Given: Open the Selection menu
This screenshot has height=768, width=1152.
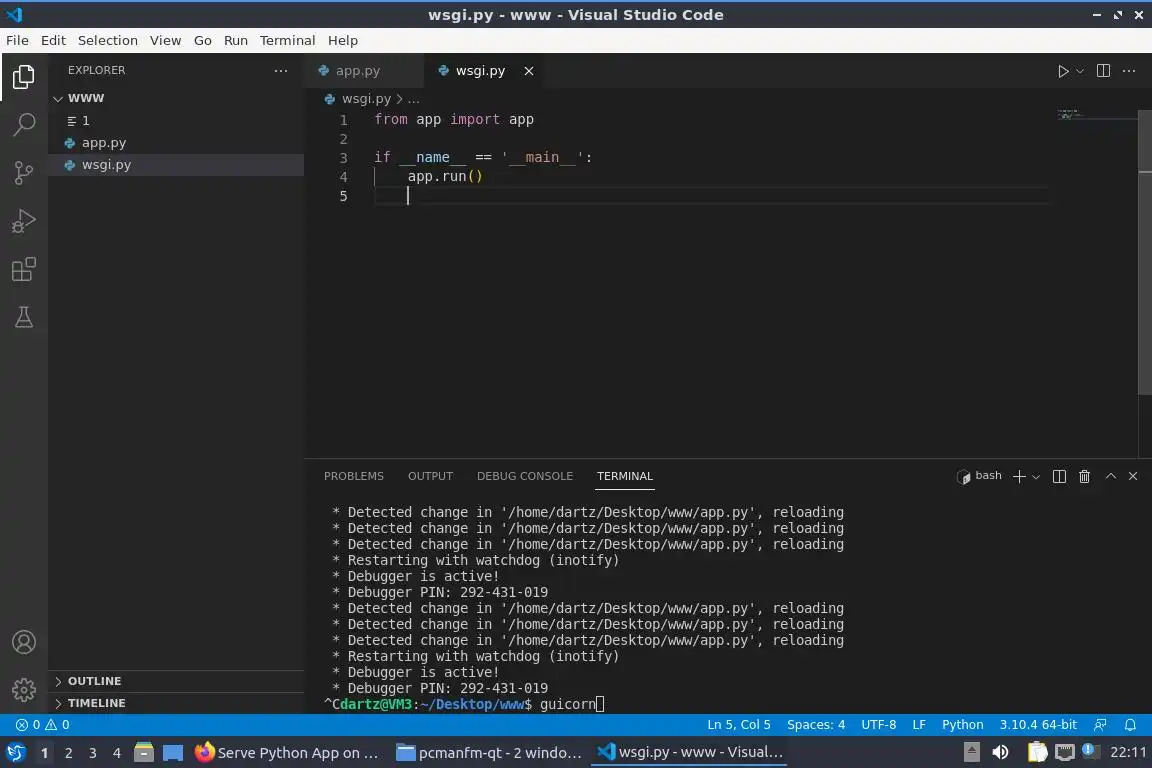Looking at the screenshot, I should (x=107, y=40).
